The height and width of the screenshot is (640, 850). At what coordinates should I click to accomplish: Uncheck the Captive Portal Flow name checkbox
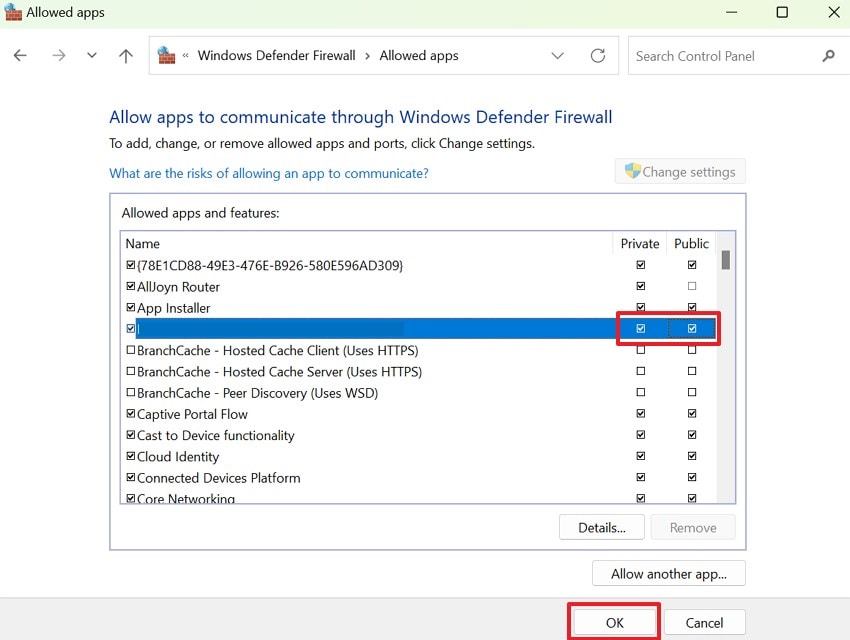click(x=131, y=413)
